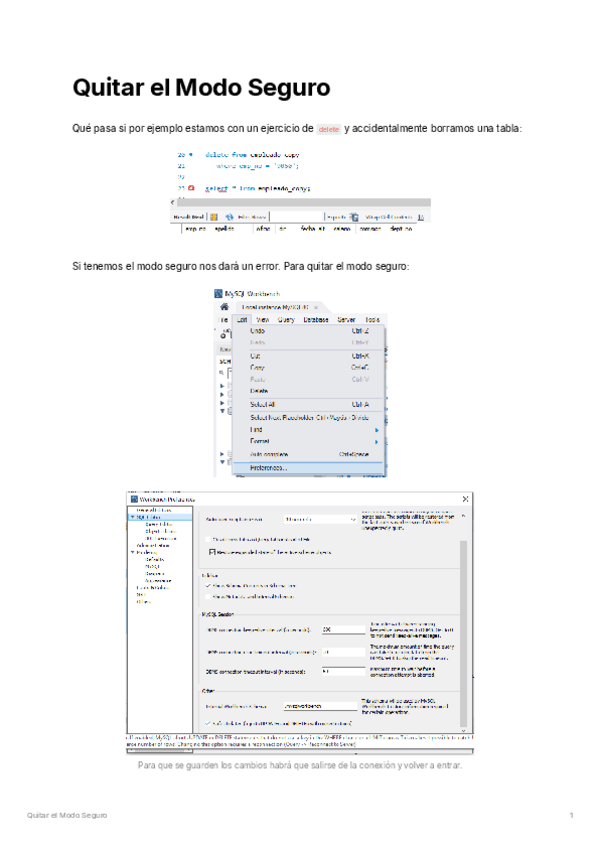Select Administration in Preferences tree
Viewport: 600px width, 848px height.
pyautogui.click(x=153, y=545)
